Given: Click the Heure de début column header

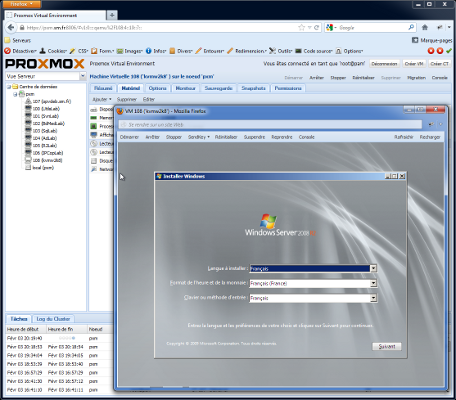Looking at the screenshot, I should pyautogui.click(x=25, y=329).
